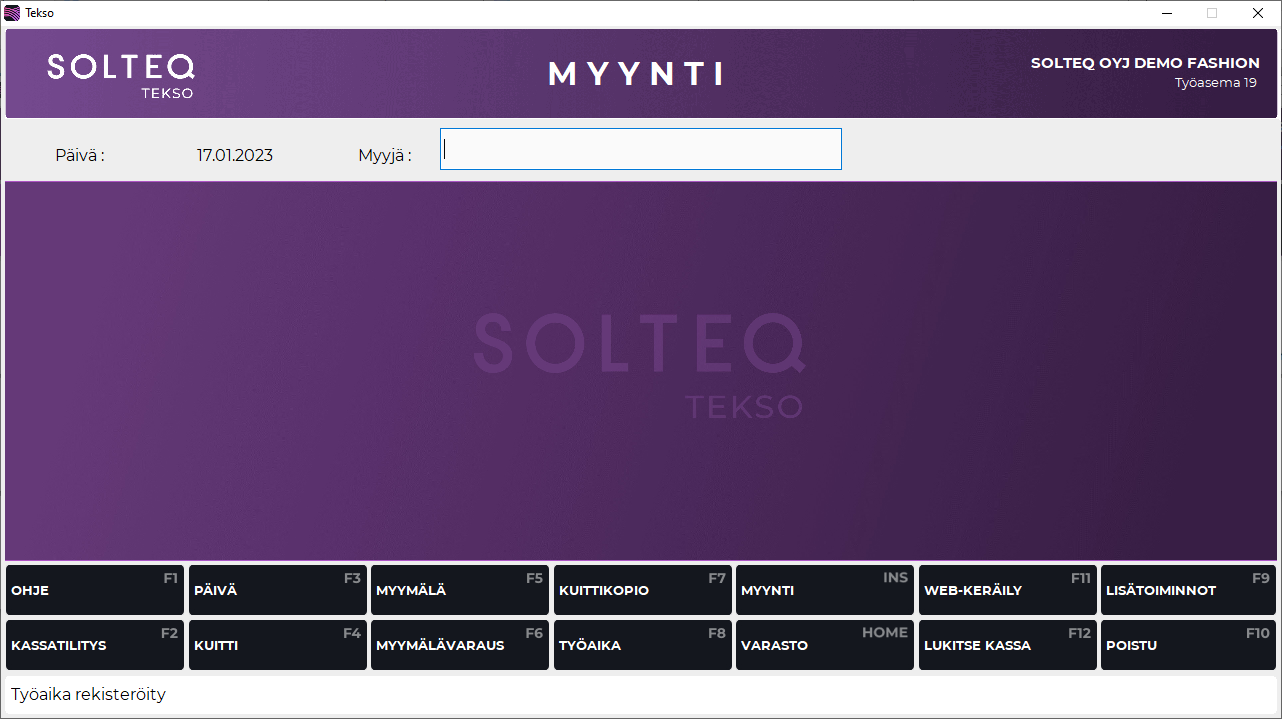Open LISÄTOIMINNOT (F9) additional functions
This screenshot has height=719, width=1282.
1189,590
